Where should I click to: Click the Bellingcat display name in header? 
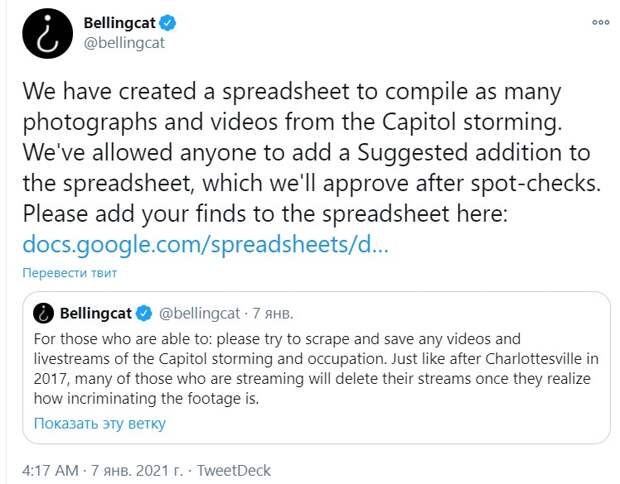coord(119,23)
